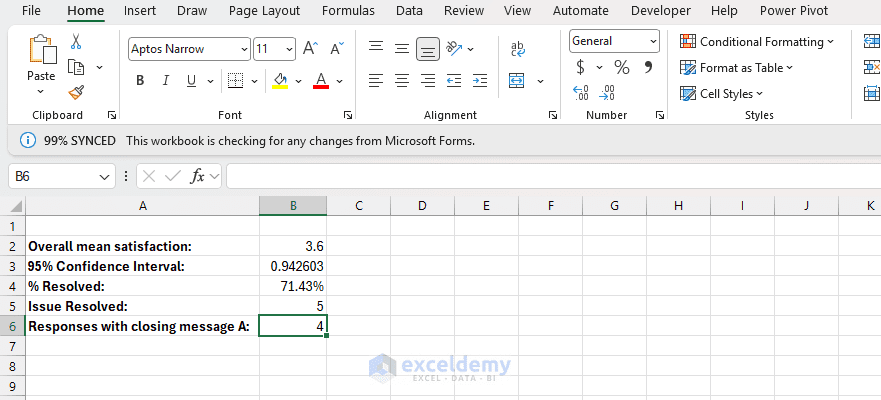The height and width of the screenshot is (400, 881).
Task: Switch to the Data tab
Action: click(x=409, y=11)
